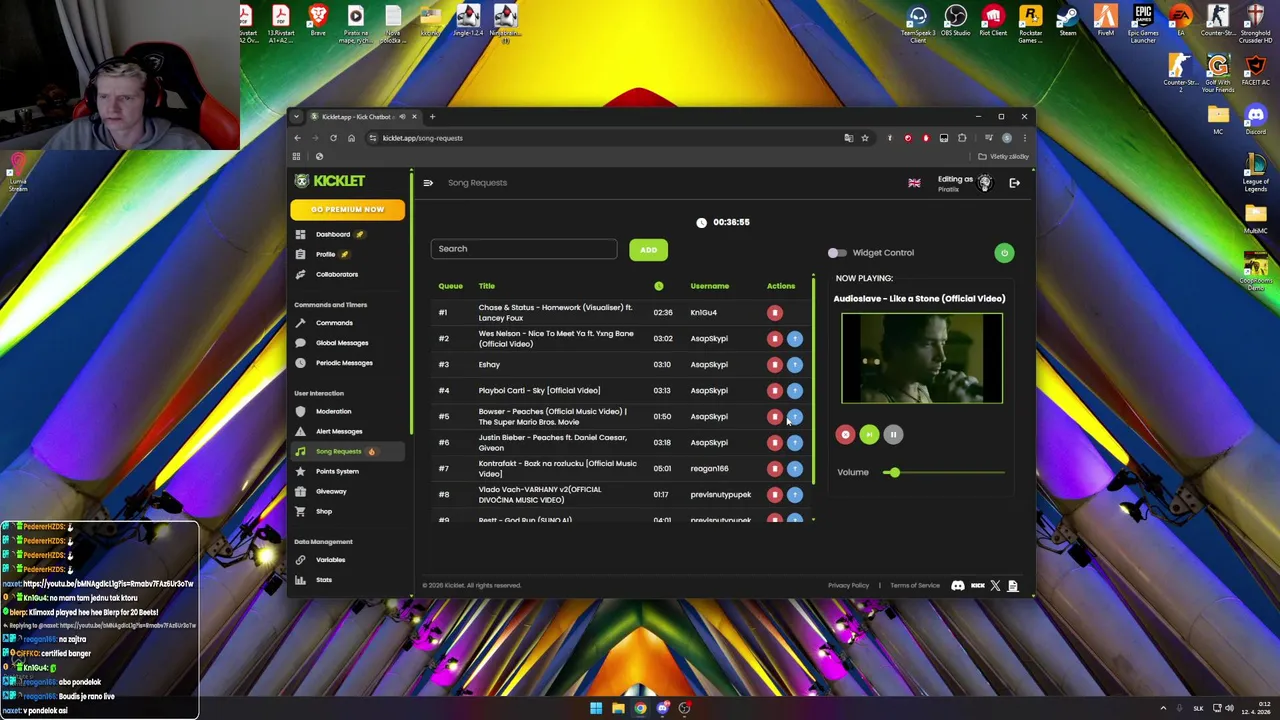The image size is (1280, 720).
Task: Open Privacy Policy link
Action: 848,586
